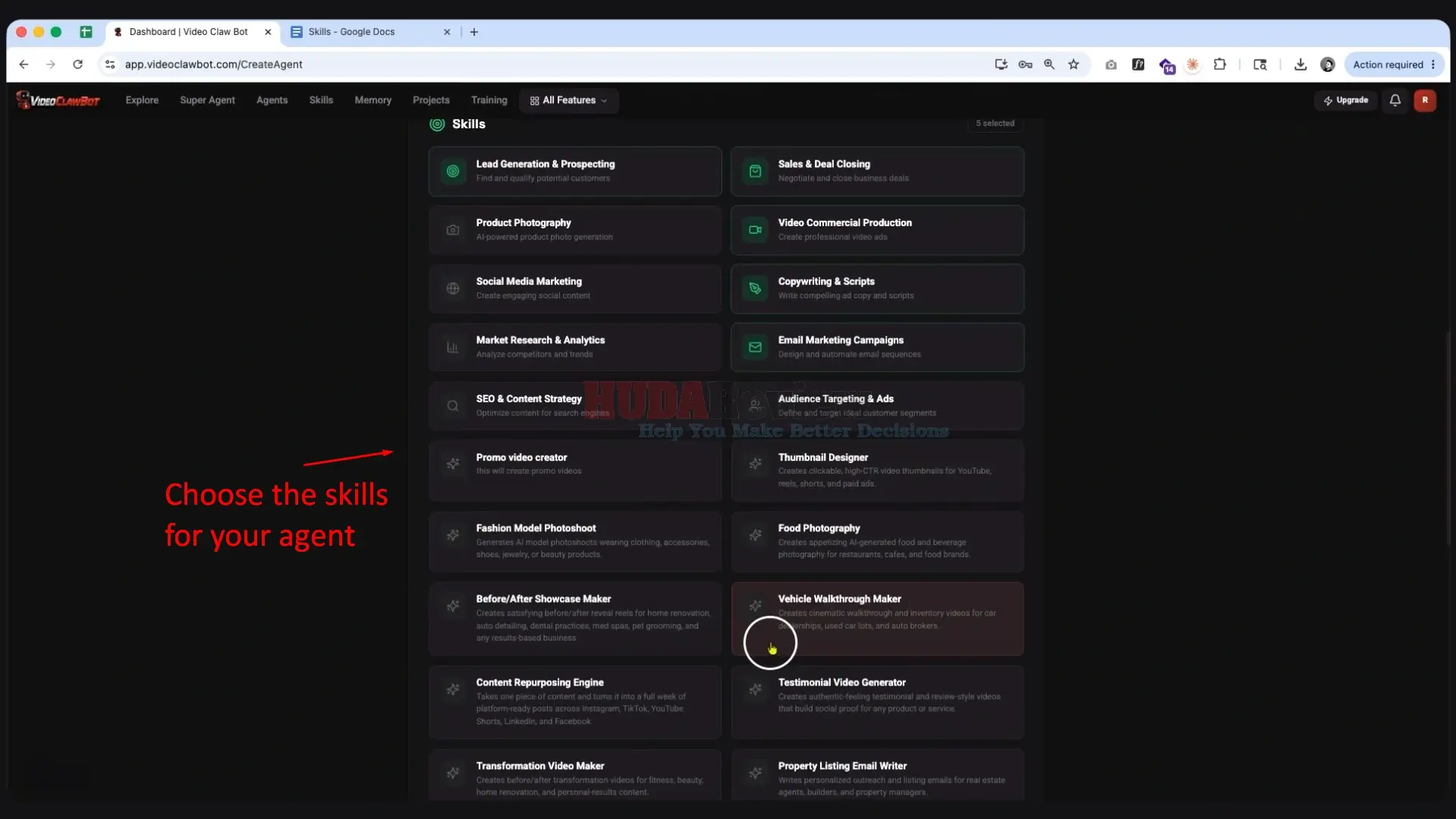This screenshot has height=819, width=1456.
Task: Click the browser back arrow
Action: pos(24,65)
